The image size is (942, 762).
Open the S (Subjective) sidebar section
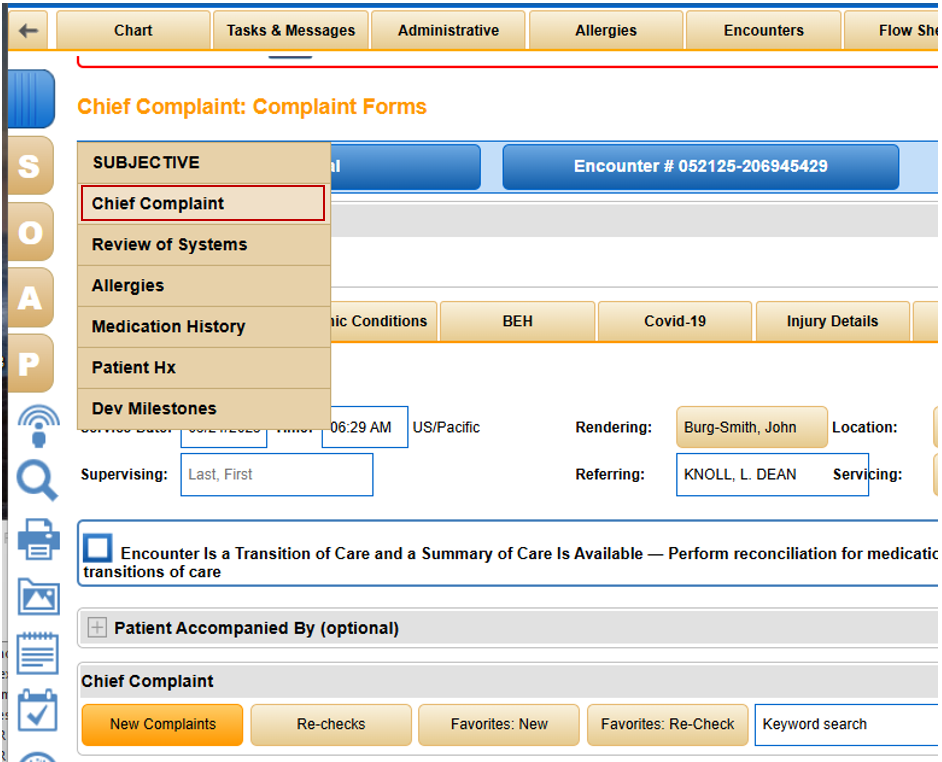(x=30, y=165)
